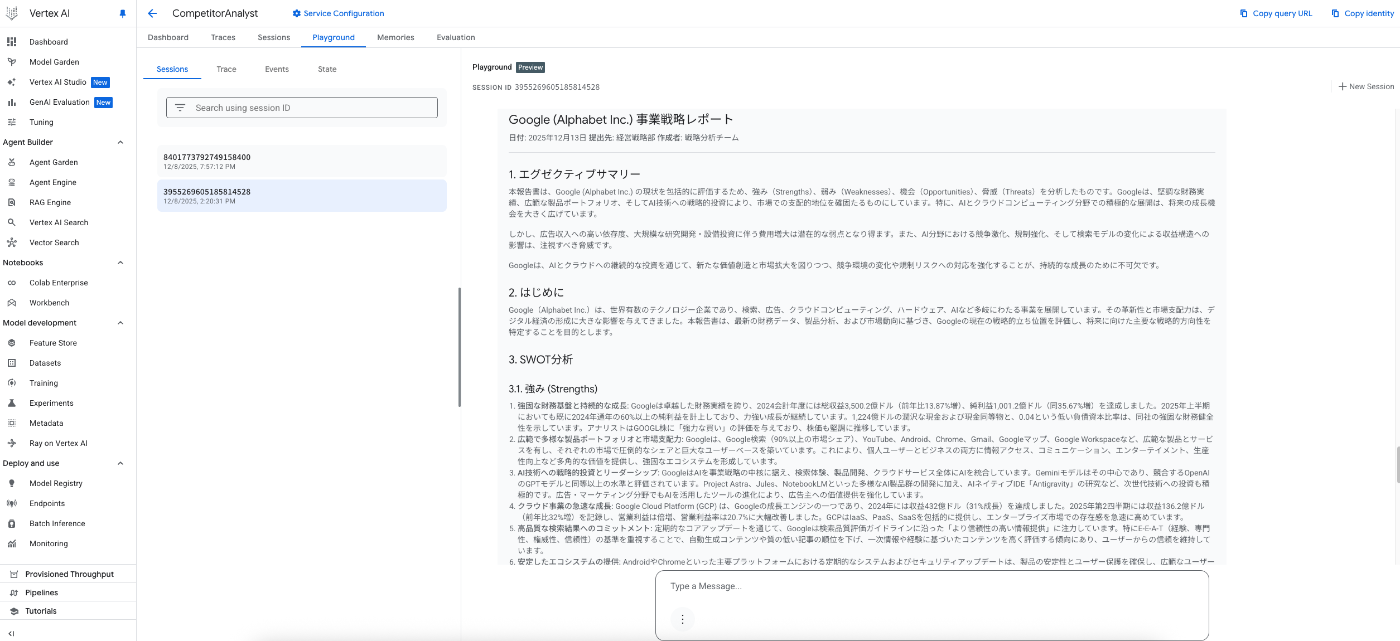Open Service Configuration
Screen dimensions: 1400x641
[x=338, y=13]
